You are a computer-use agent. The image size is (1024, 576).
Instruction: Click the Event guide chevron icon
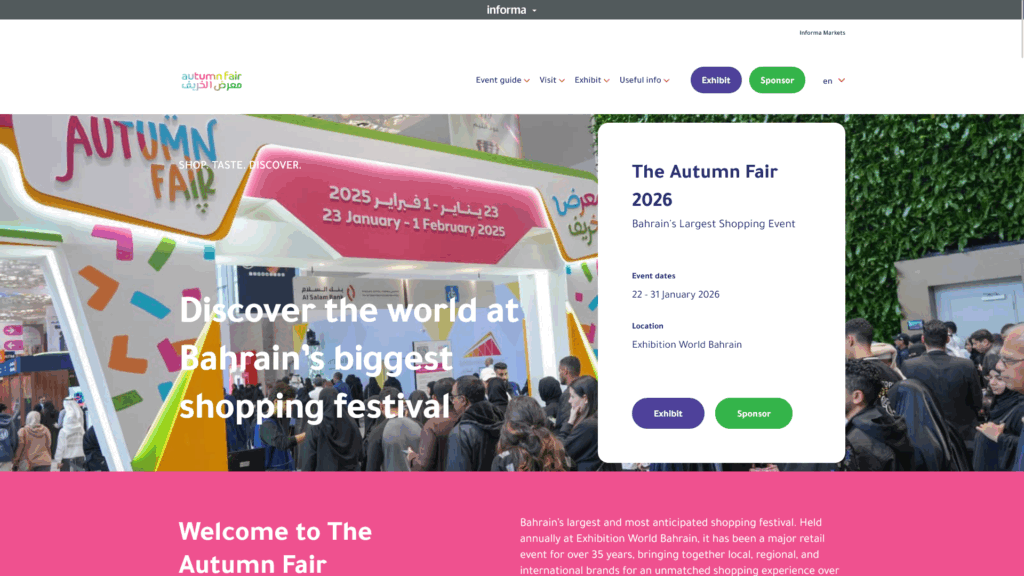click(x=526, y=81)
